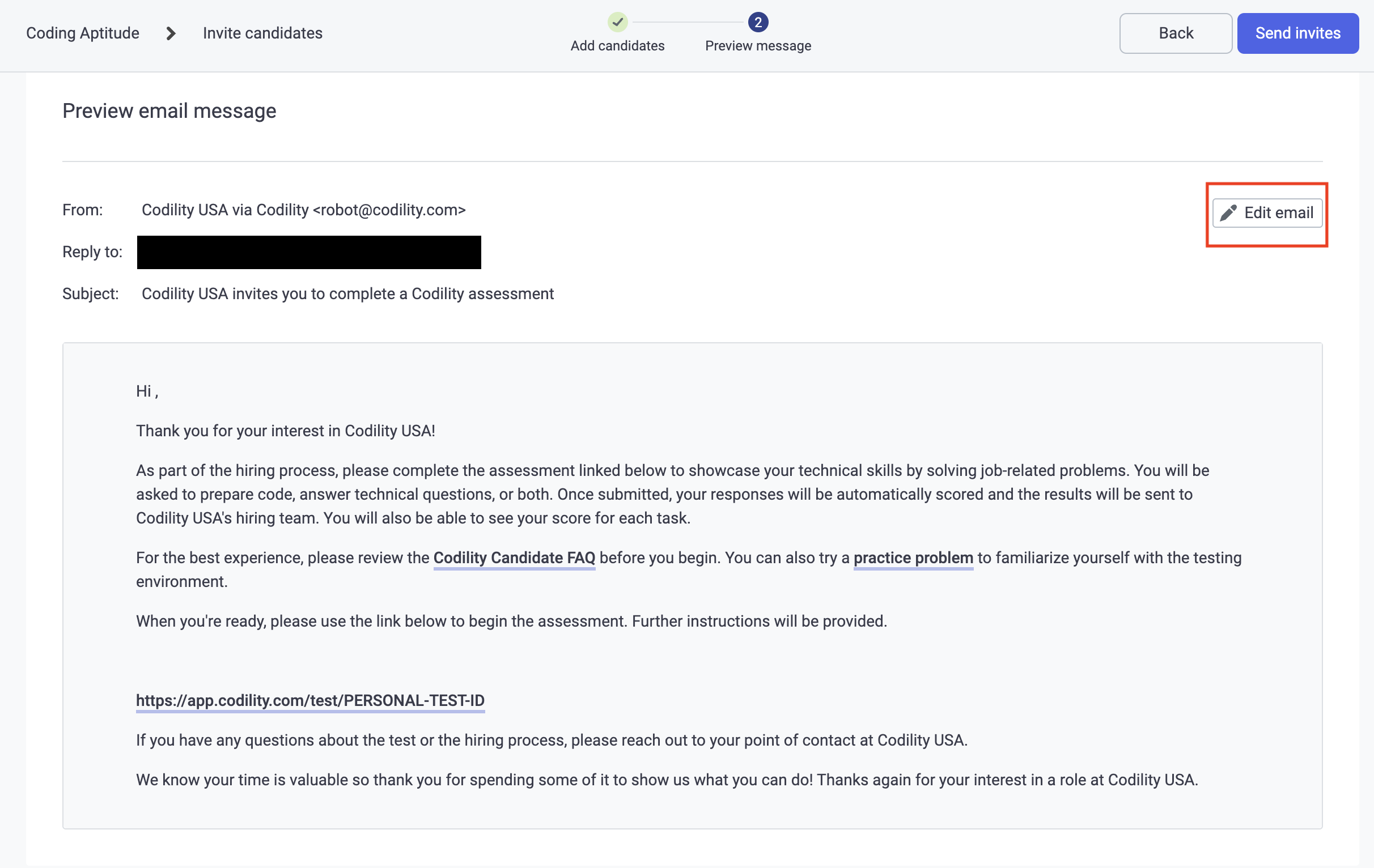Click the pencil icon beside Edit email

[1228, 212]
